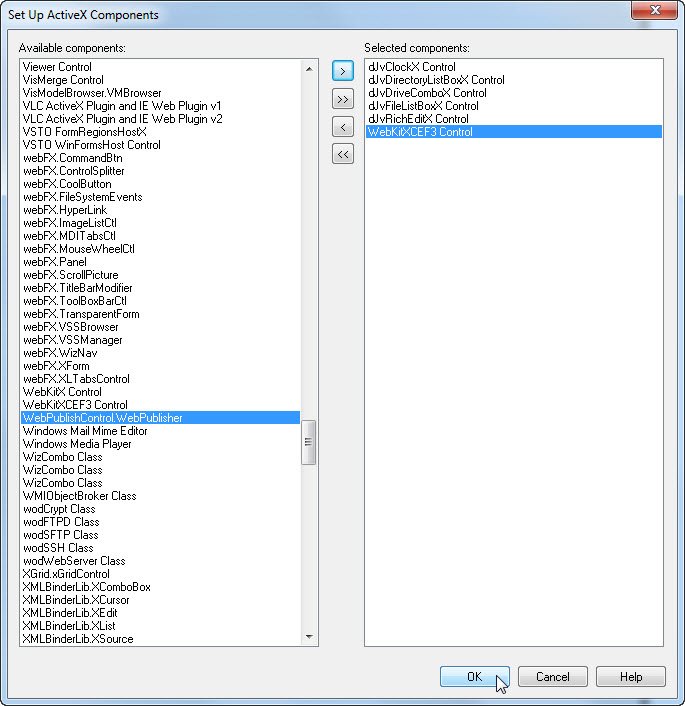The width and height of the screenshot is (685, 706).
Task: Select webFX.HyperLink
Action: (160, 210)
